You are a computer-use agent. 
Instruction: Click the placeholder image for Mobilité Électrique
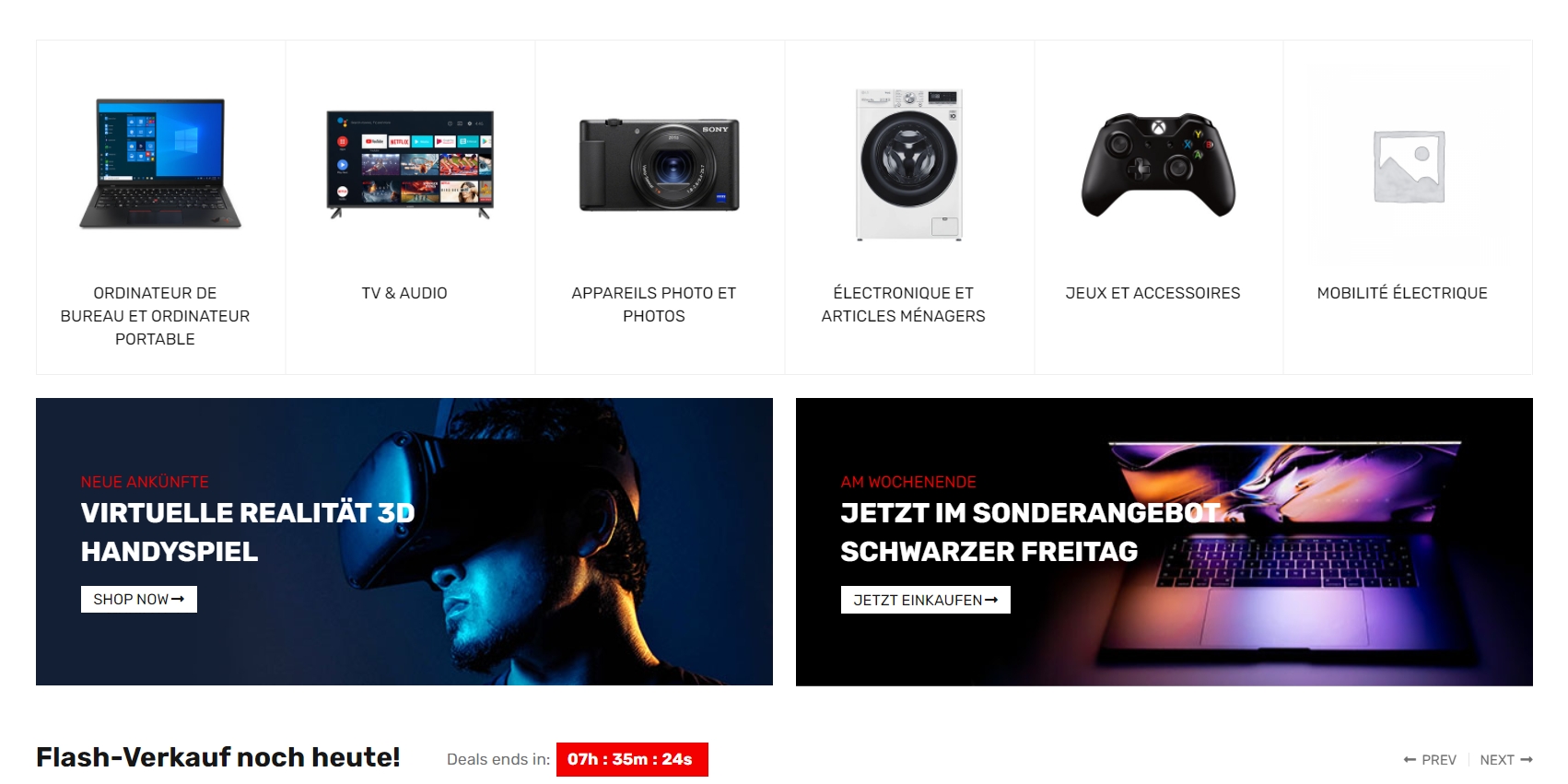tap(1409, 164)
